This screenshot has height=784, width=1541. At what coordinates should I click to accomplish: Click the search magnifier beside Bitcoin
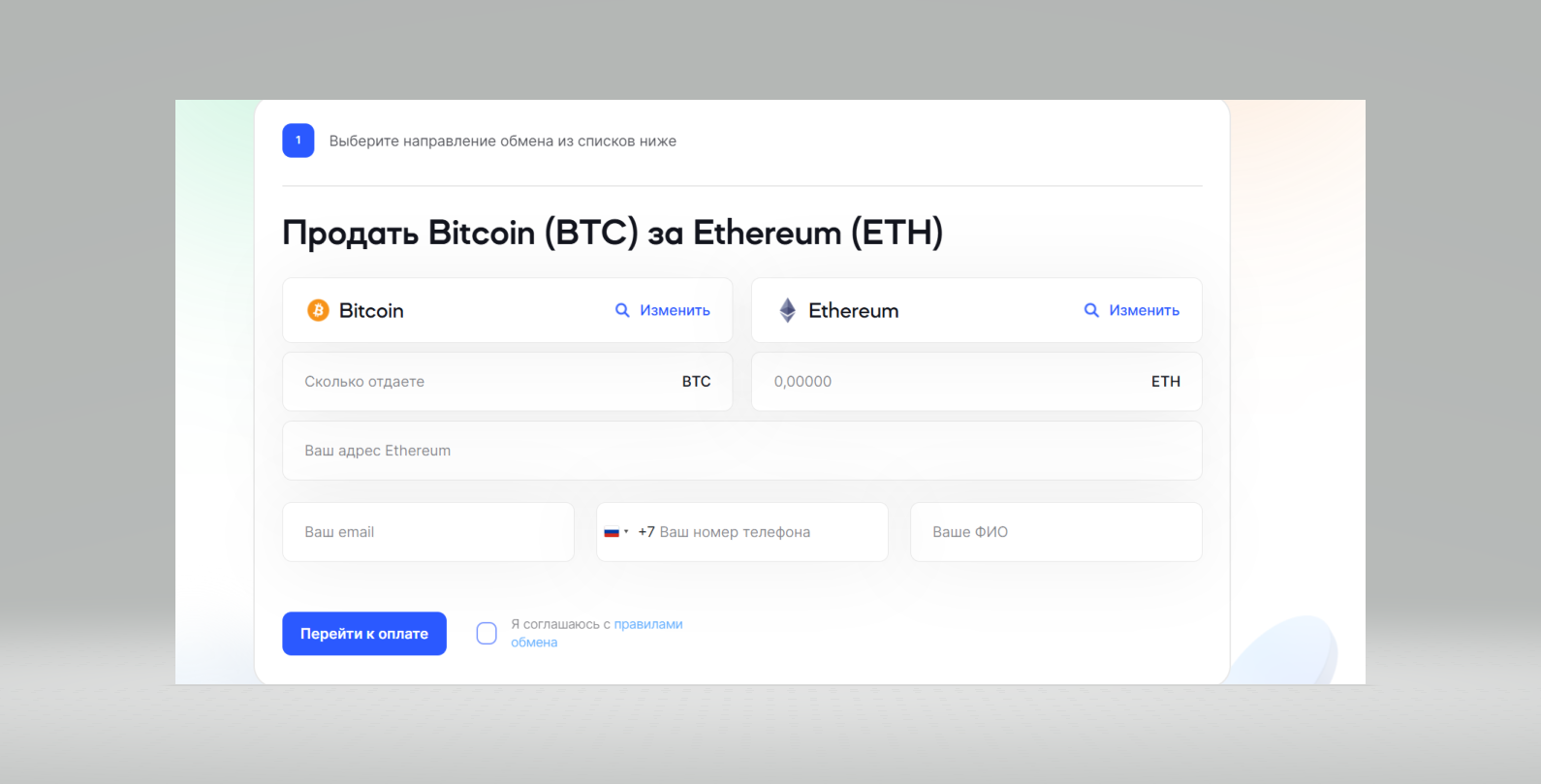(x=622, y=310)
